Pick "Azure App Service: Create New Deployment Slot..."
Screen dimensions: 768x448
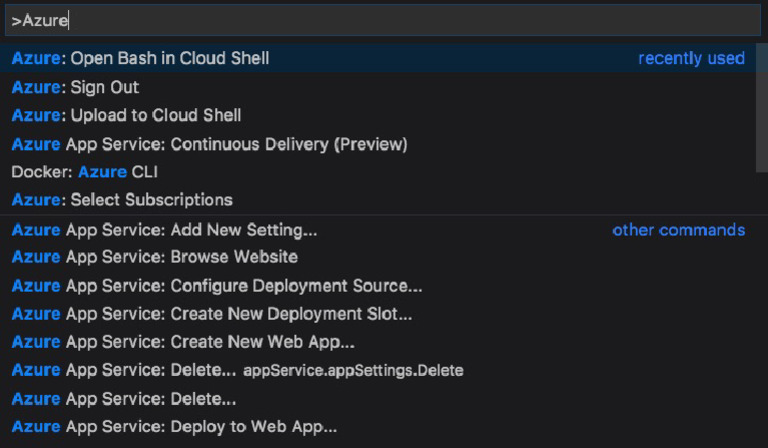coord(378,314)
